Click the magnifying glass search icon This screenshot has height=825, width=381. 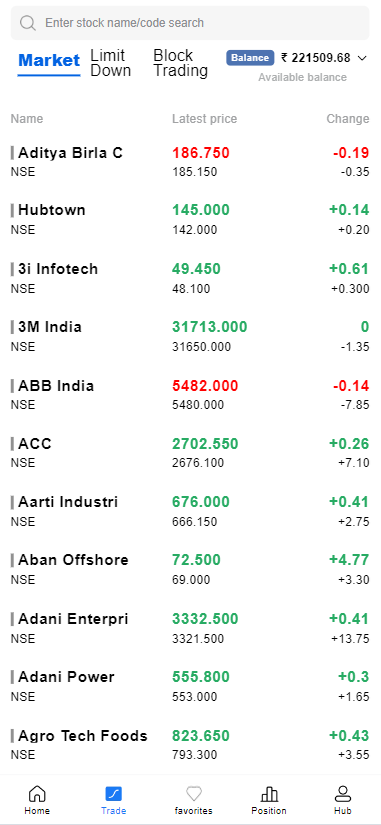27,23
